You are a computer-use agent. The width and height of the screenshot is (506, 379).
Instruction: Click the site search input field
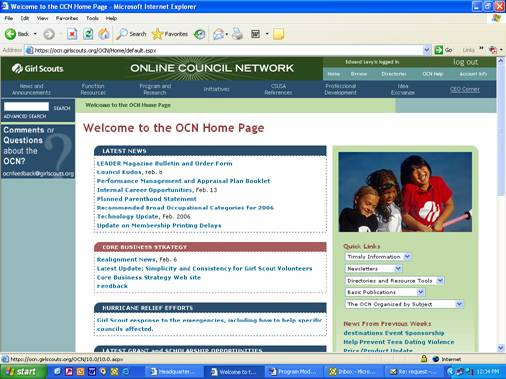26,107
